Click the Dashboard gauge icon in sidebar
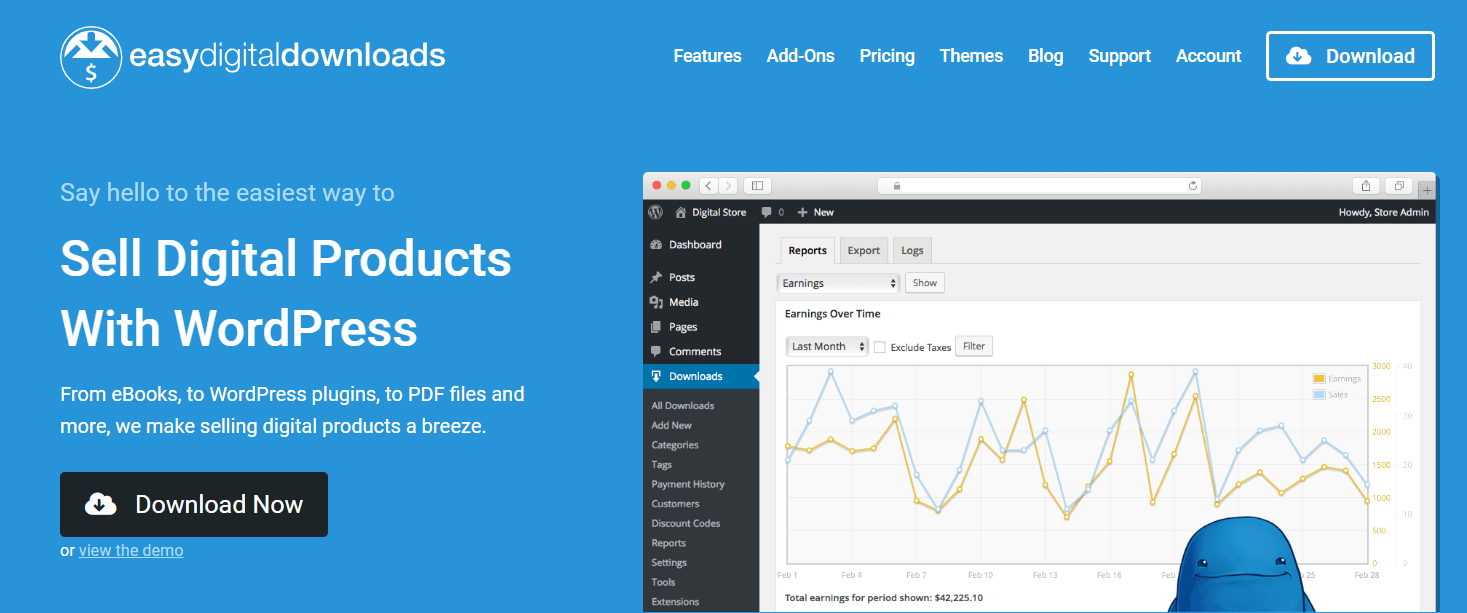Image resolution: width=1467 pixels, height=613 pixels. [656, 245]
